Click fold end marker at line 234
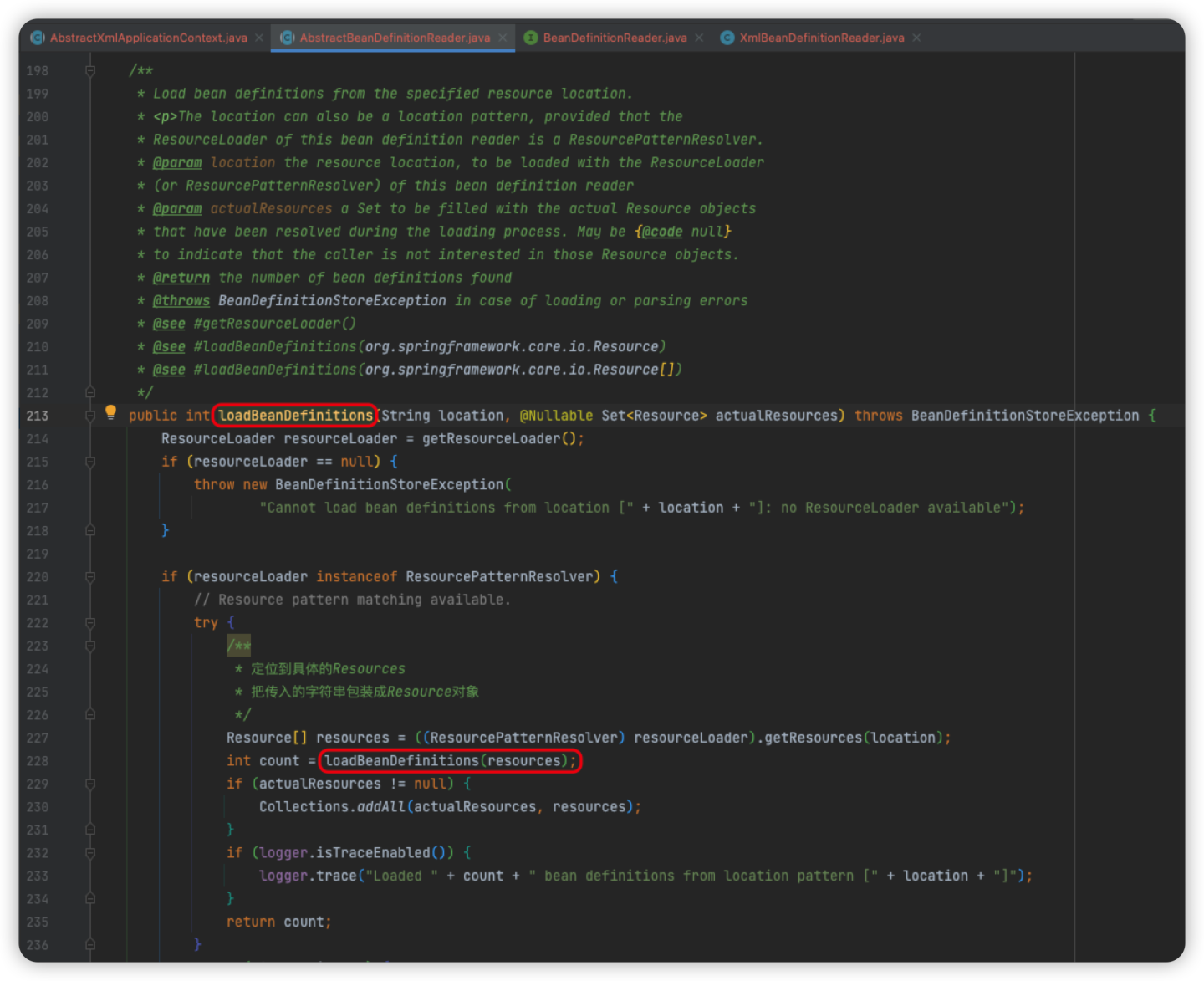1204x981 pixels. 90,899
